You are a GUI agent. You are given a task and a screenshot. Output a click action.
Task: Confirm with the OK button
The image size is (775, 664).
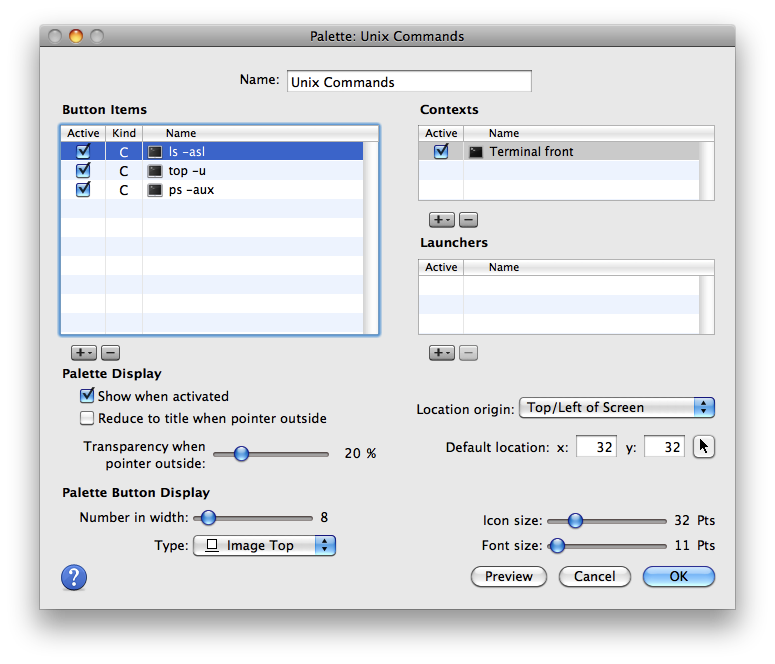pos(679,576)
